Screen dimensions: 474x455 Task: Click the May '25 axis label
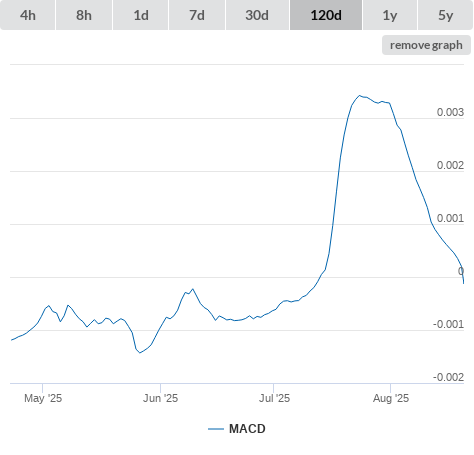[x=43, y=398]
